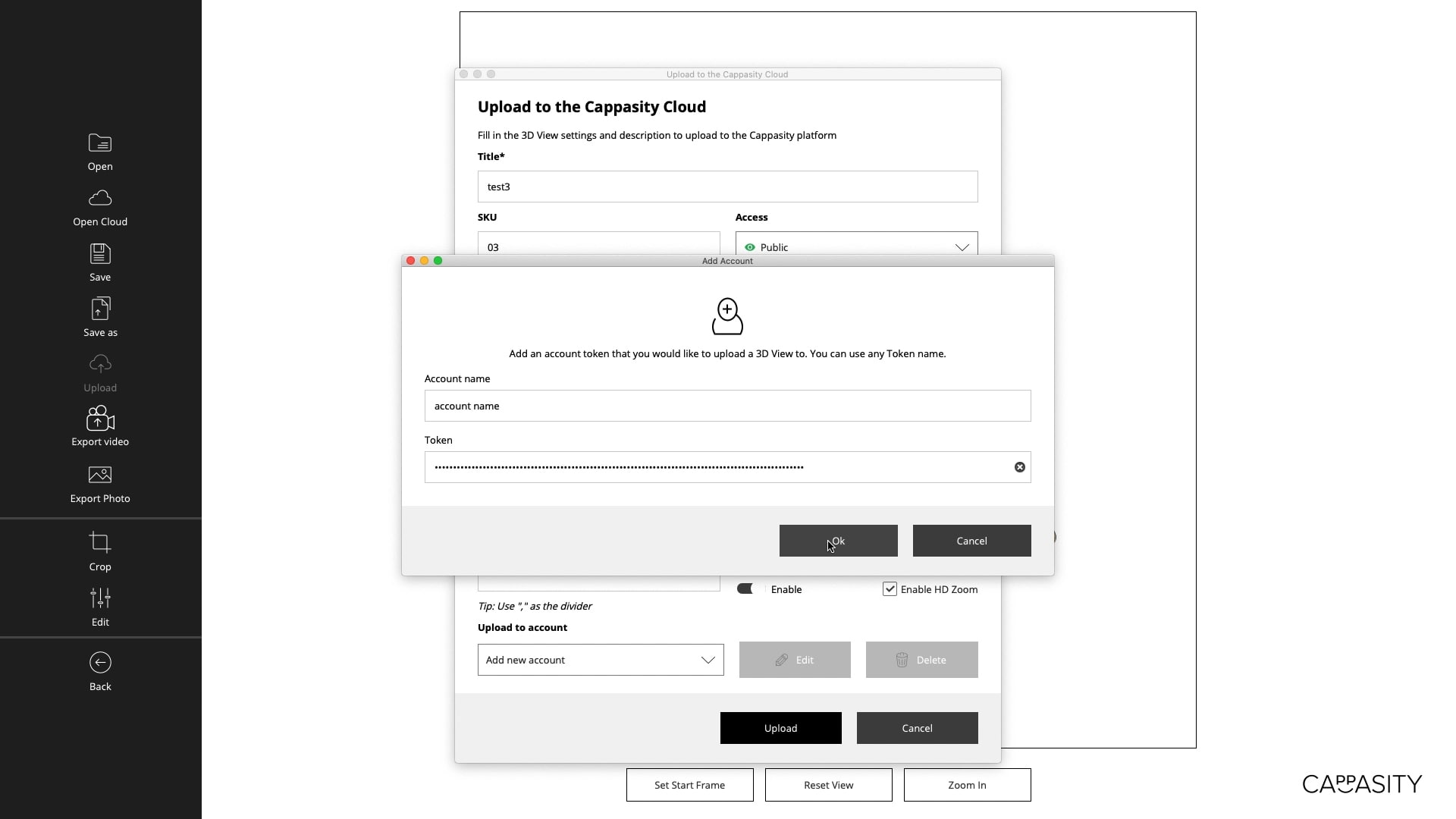Image resolution: width=1456 pixels, height=819 pixels.
Task: Uncheck Enable HD Zoom checkbox
Action: [x=890, y=589]
